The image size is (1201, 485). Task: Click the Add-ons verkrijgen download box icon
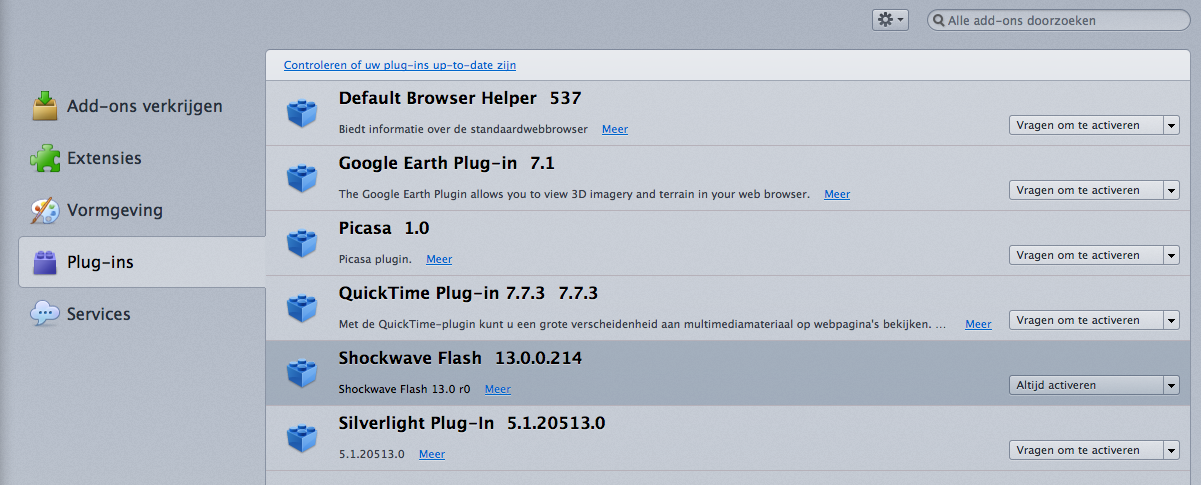coord(45,106)
